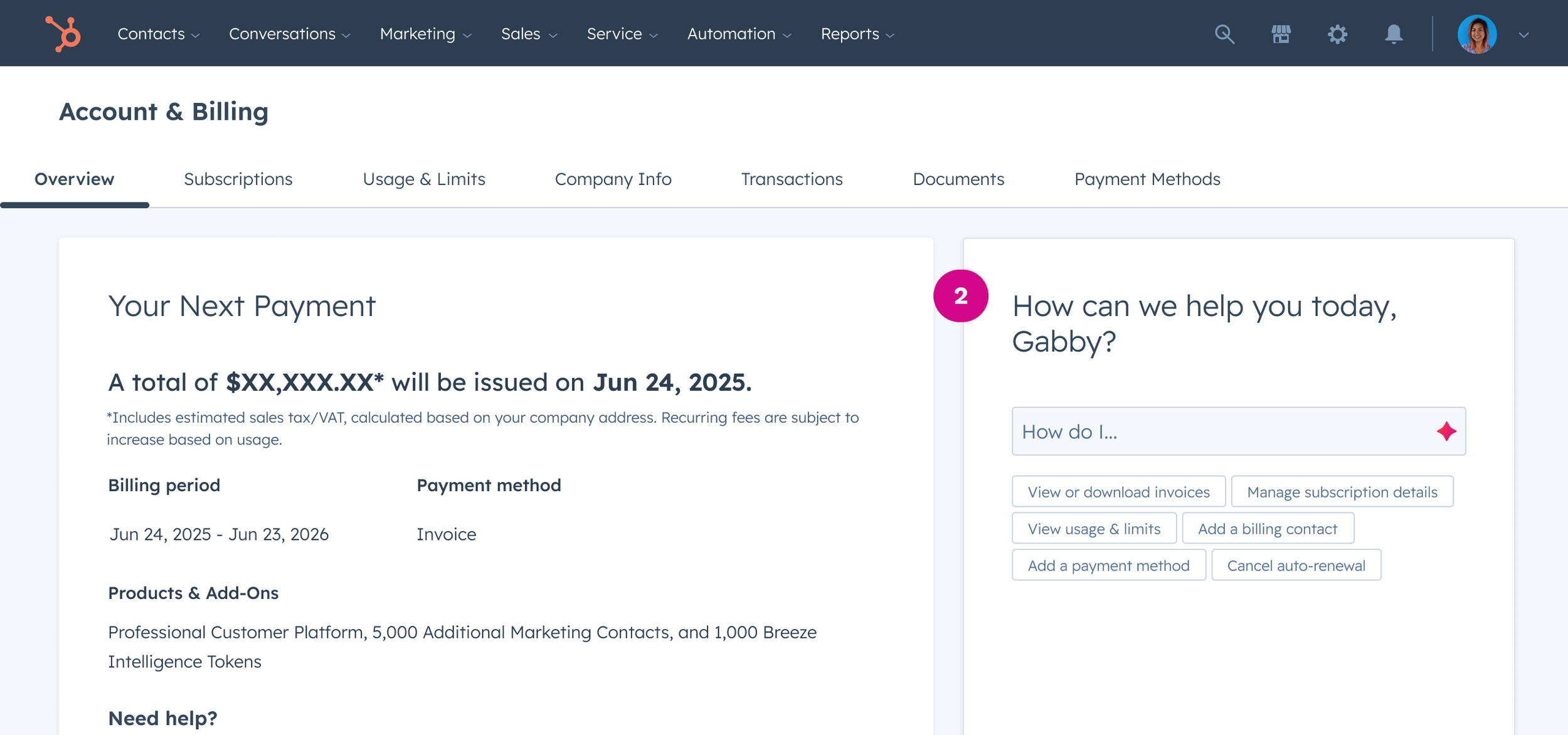Open the Marketing menu
Screen dimensions: 1568x735
coord(426,34)
